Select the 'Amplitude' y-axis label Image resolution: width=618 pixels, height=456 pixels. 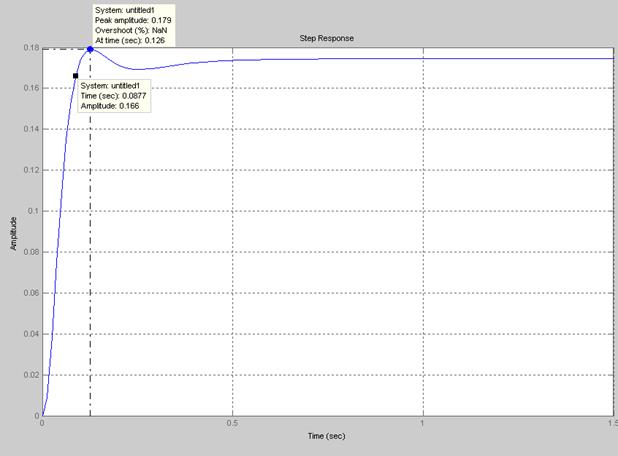(14, 233)
